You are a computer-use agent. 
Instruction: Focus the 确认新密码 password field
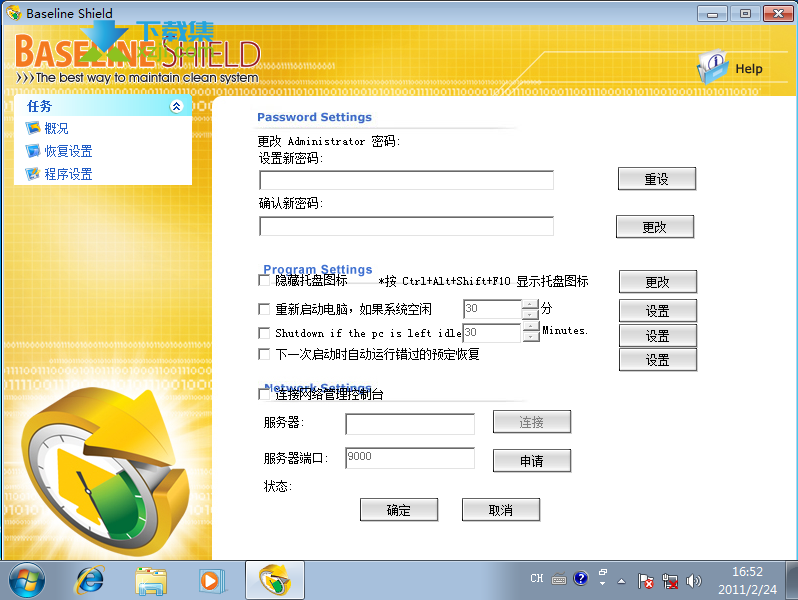(406, 226)
